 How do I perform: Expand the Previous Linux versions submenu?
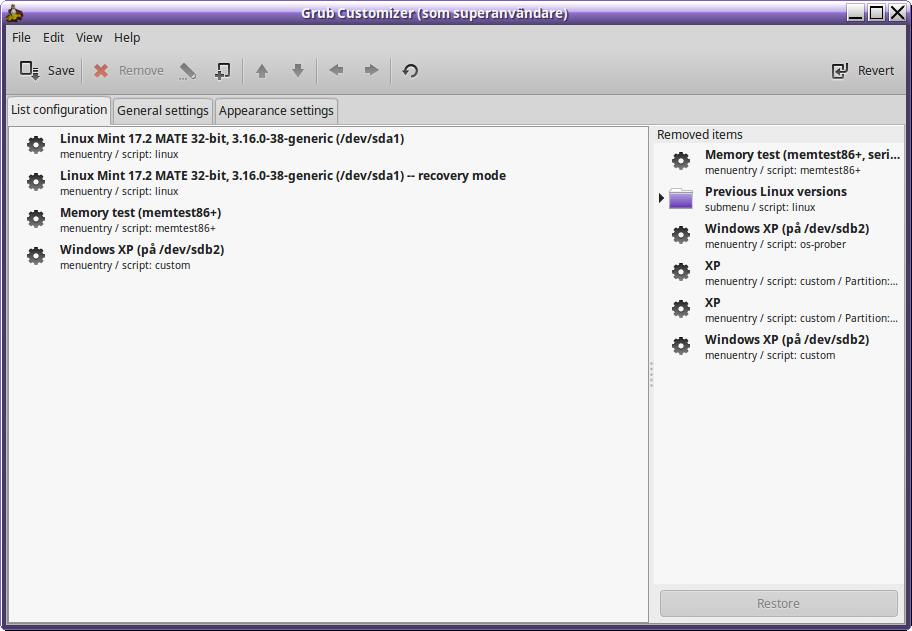(661, 198)
